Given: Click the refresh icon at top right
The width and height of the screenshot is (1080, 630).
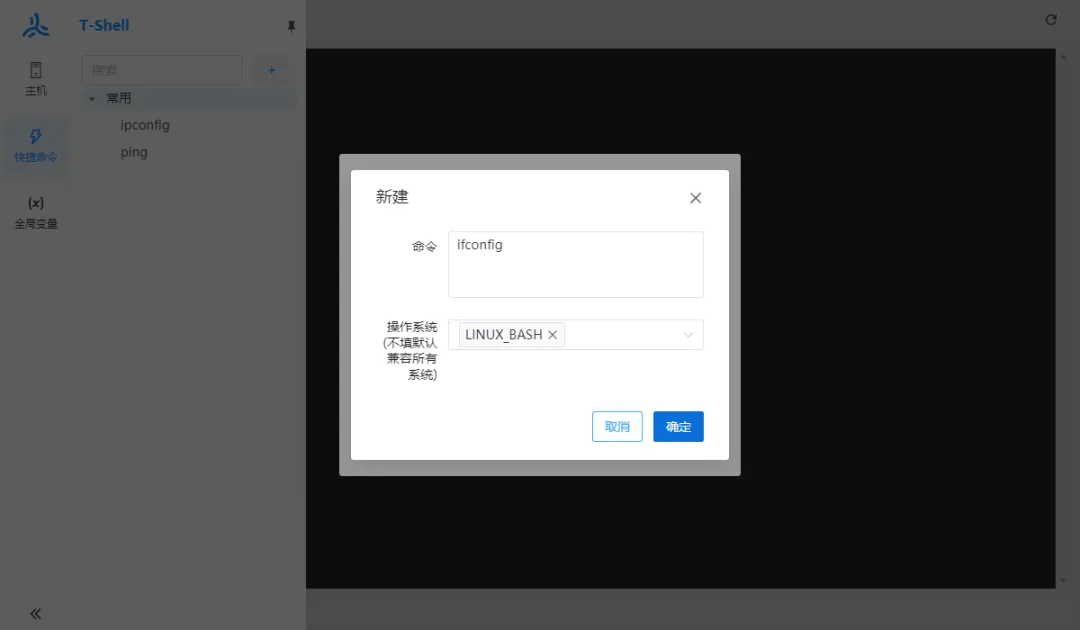Looking at the screenshot, I should (x=1050, y=19).
